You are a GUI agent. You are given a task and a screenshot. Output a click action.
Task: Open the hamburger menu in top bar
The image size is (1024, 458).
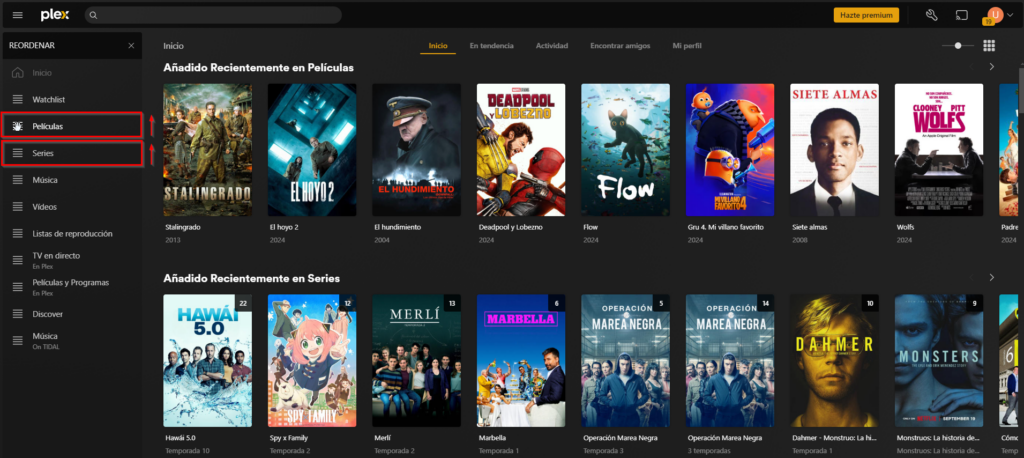coord(18,15)
